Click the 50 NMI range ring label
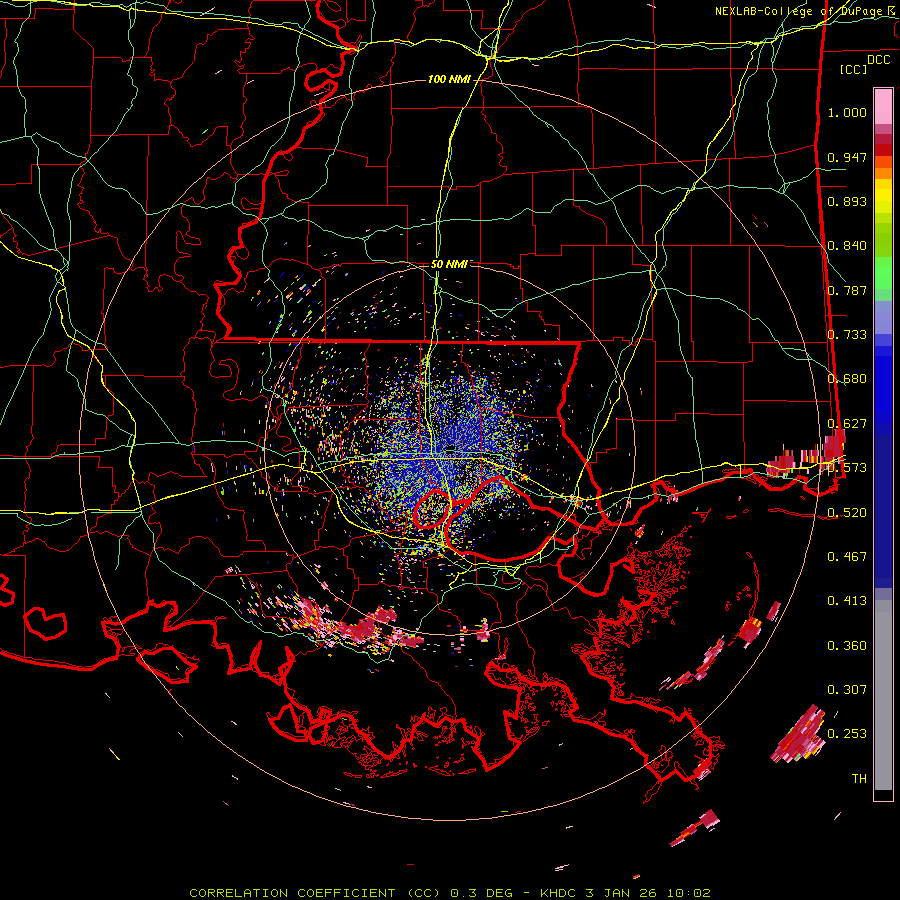The image size is (900, 900). coord(449,264)
